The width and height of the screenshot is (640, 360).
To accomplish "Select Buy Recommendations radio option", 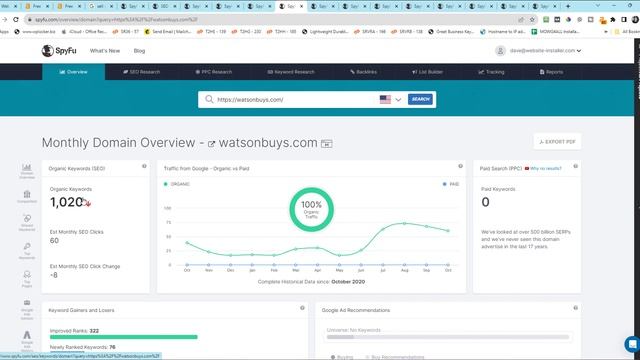I will [x=395, y=357].
